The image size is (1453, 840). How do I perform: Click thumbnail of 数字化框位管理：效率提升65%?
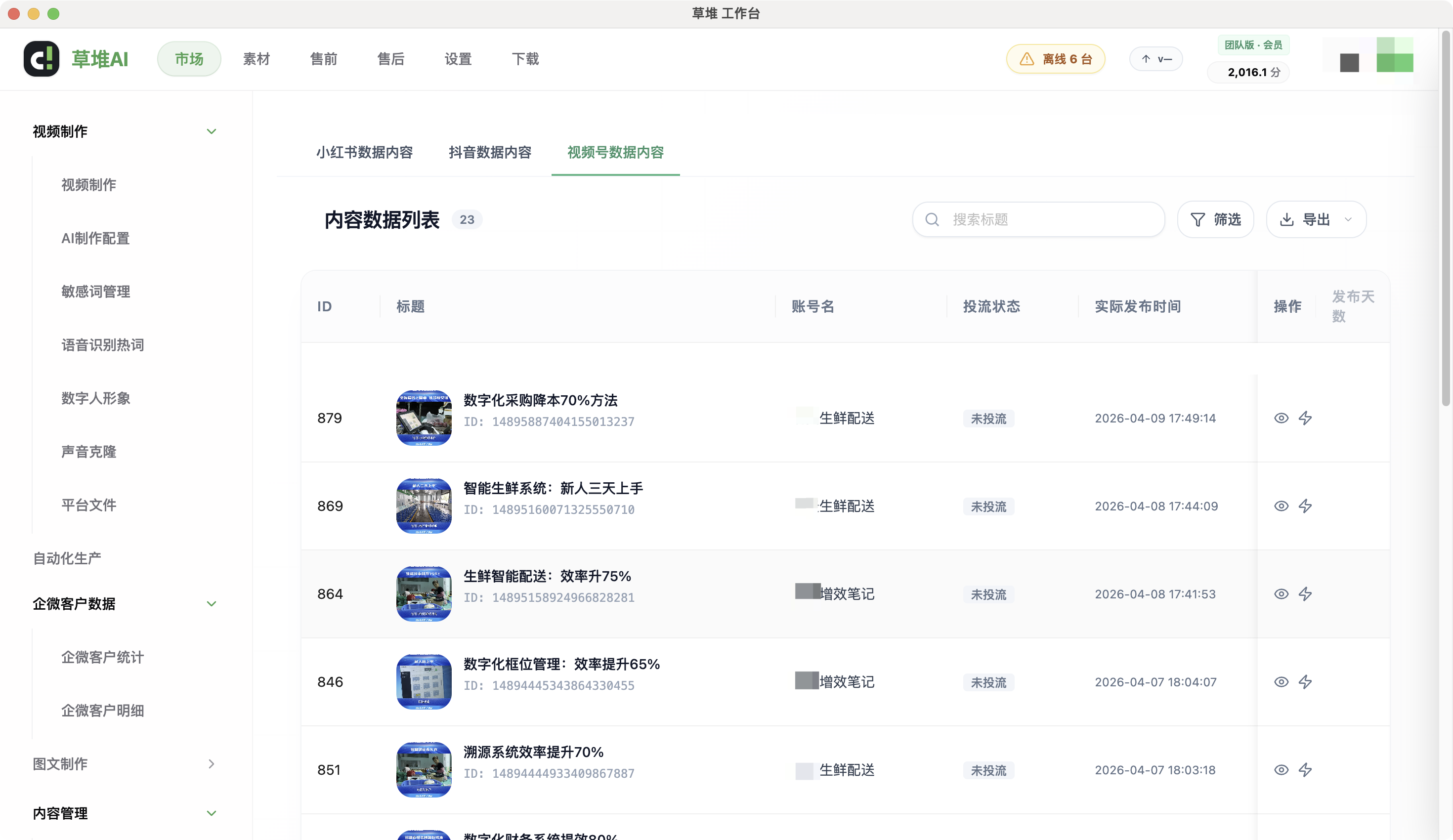click(424, 682)
